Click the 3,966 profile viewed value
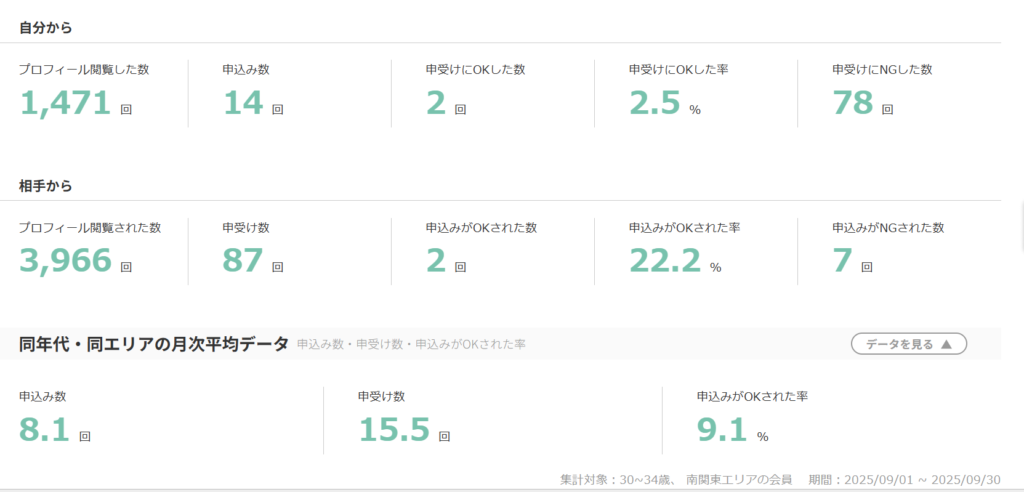Screen dimensions: 1024x492 (65, 260)
